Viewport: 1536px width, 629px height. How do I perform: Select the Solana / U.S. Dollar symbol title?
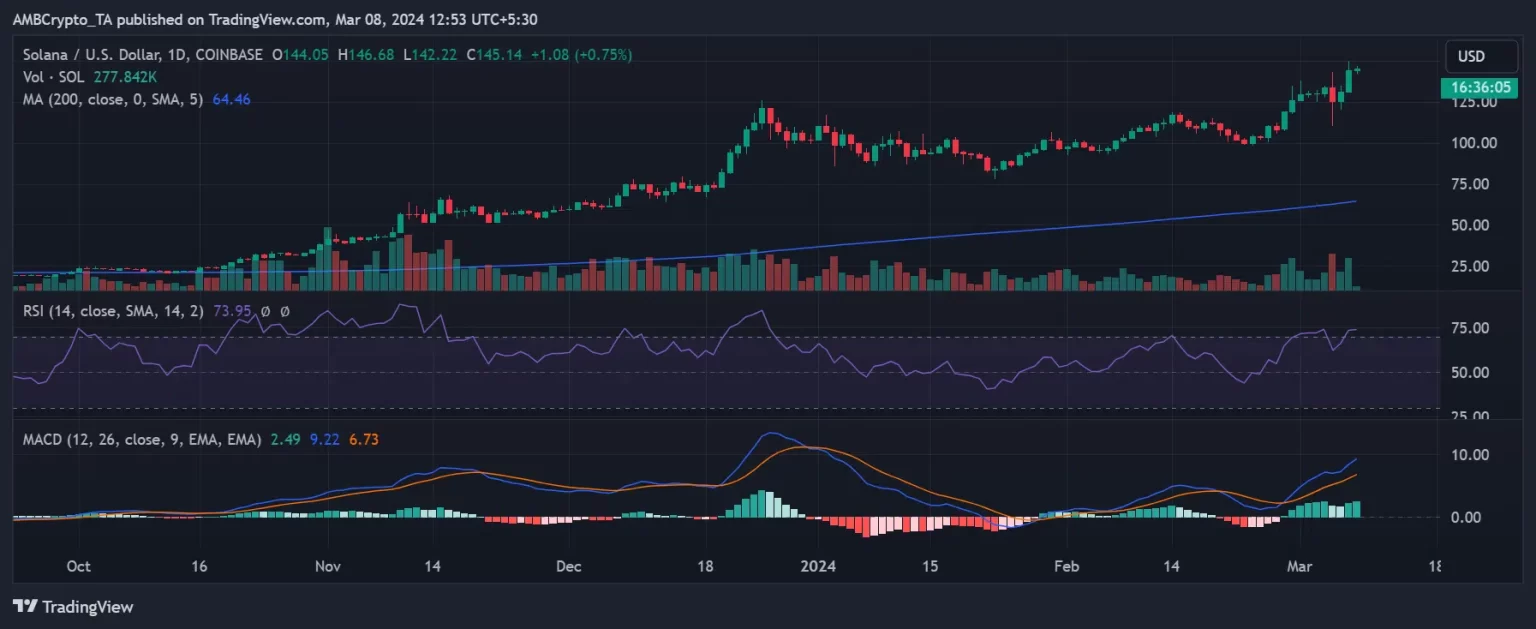(139, 55)
